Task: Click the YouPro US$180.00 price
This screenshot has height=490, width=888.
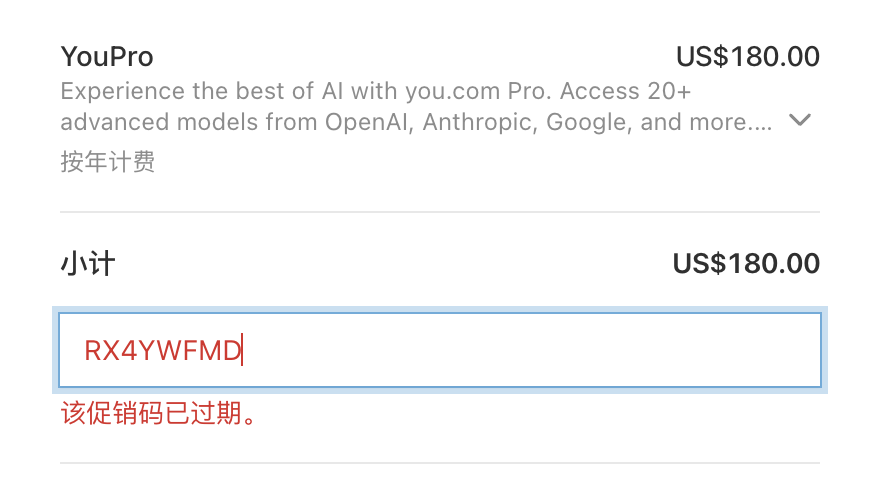Action: tap(748, 57)
